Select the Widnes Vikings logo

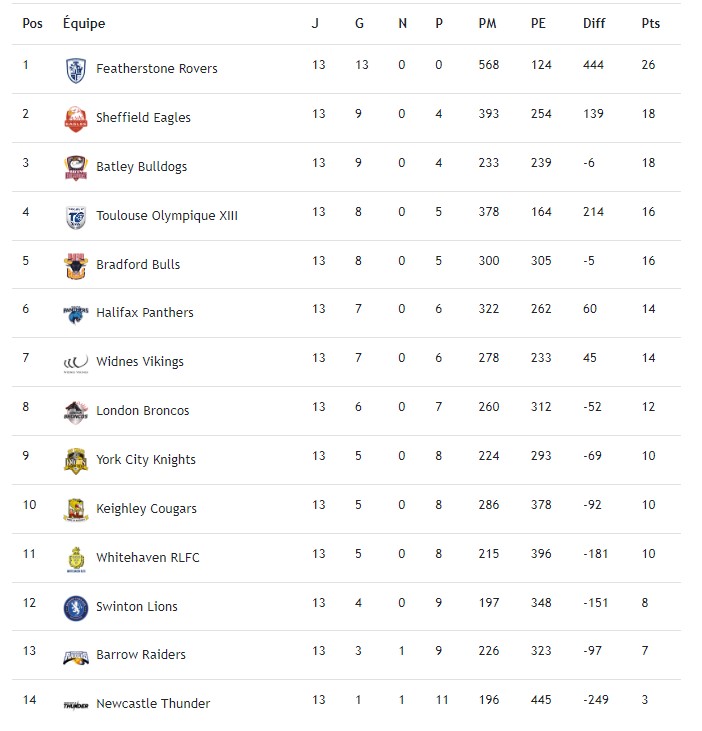coord(76,363)
